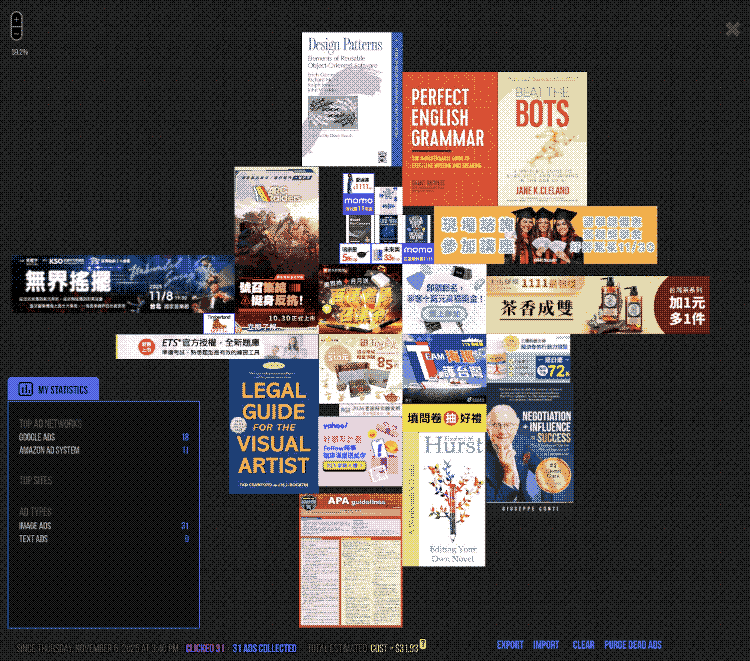Click the Import link
750x661 pixels.
[x=546, y=646]
